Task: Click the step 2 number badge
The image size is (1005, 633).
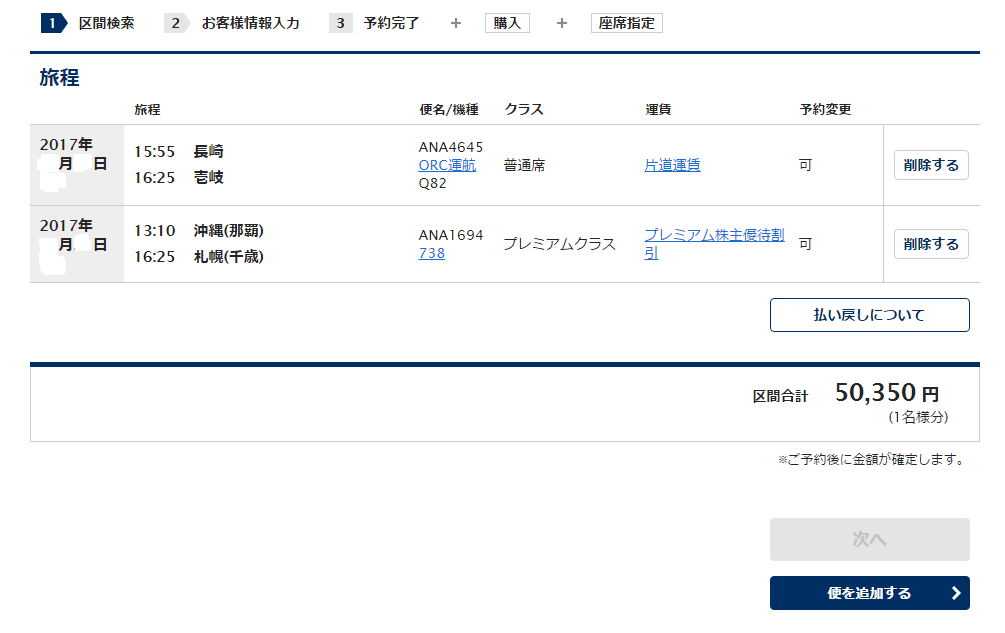Action: (x=175, y=23)
